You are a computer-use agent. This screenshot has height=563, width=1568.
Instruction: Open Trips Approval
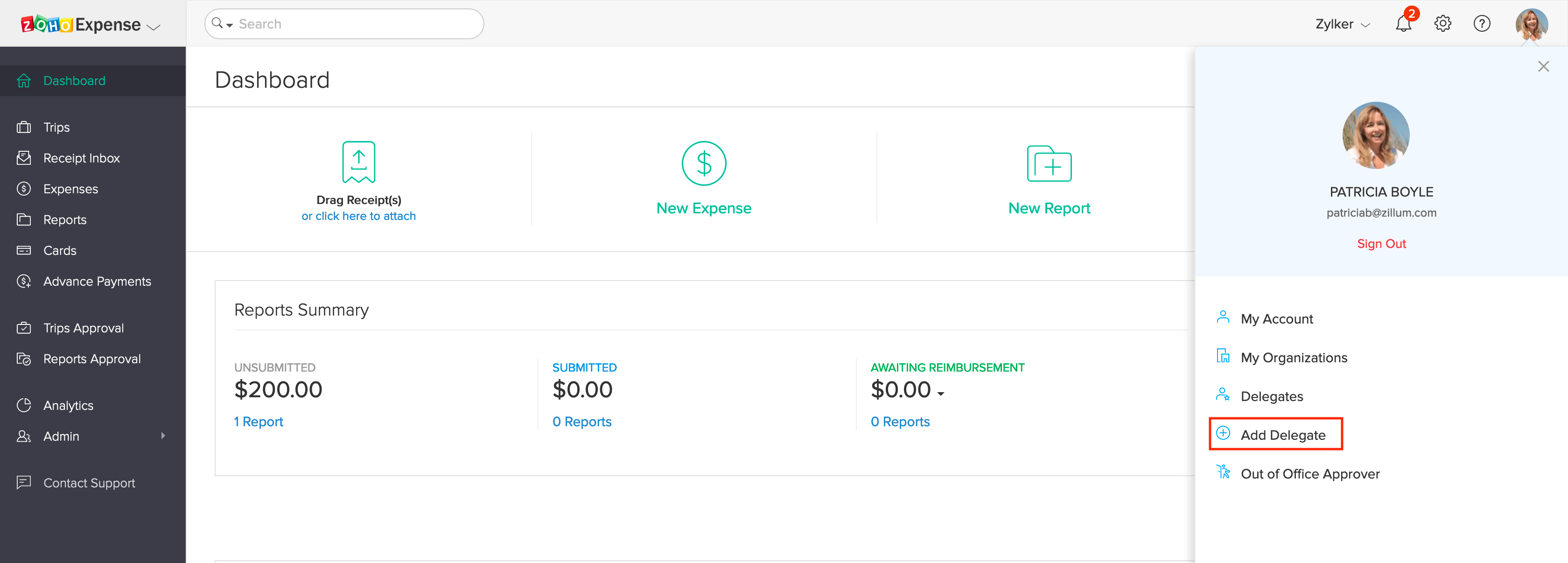pos(83,327)
